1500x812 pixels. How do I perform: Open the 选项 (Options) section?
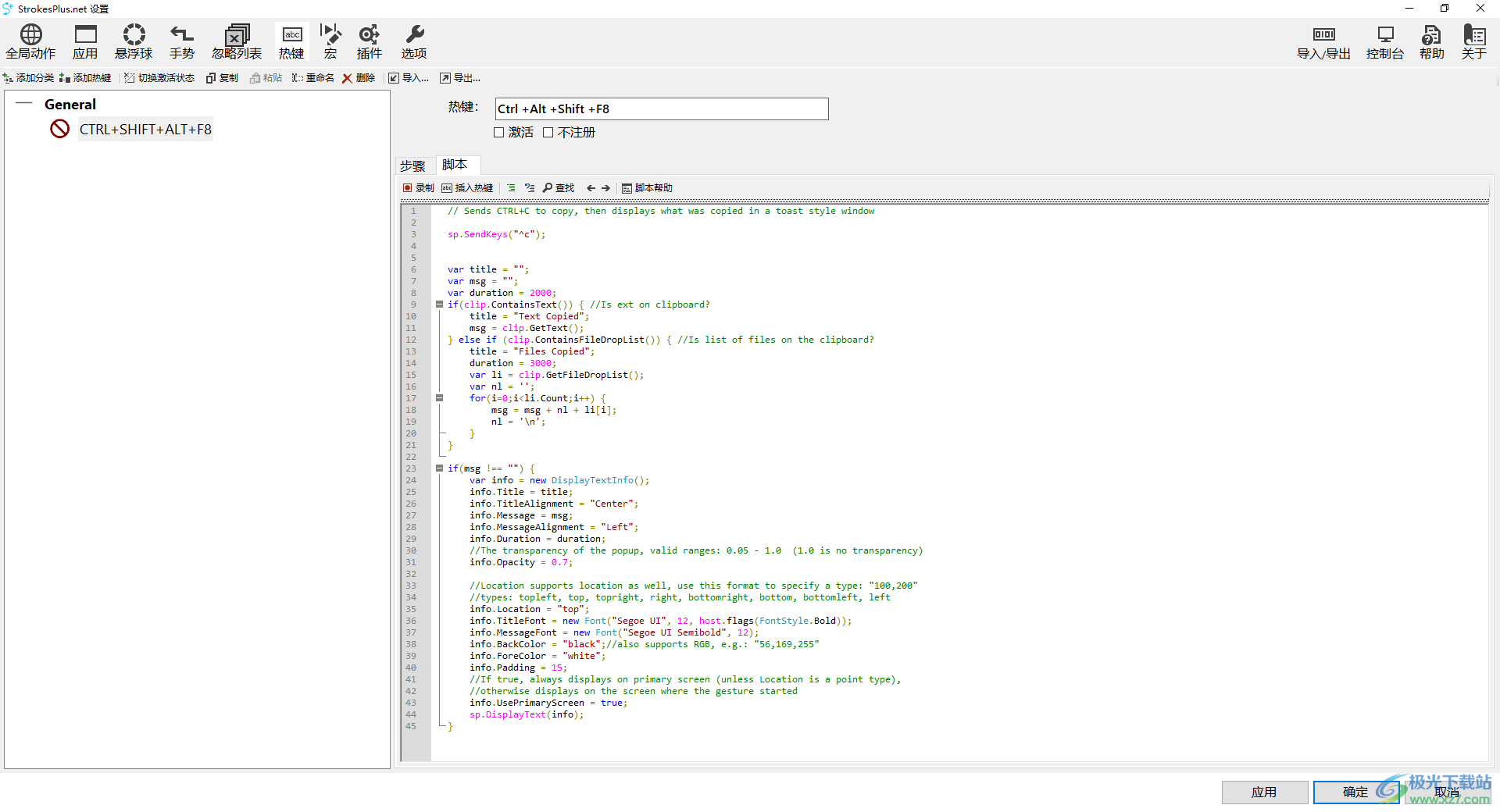tap(414, 42)
